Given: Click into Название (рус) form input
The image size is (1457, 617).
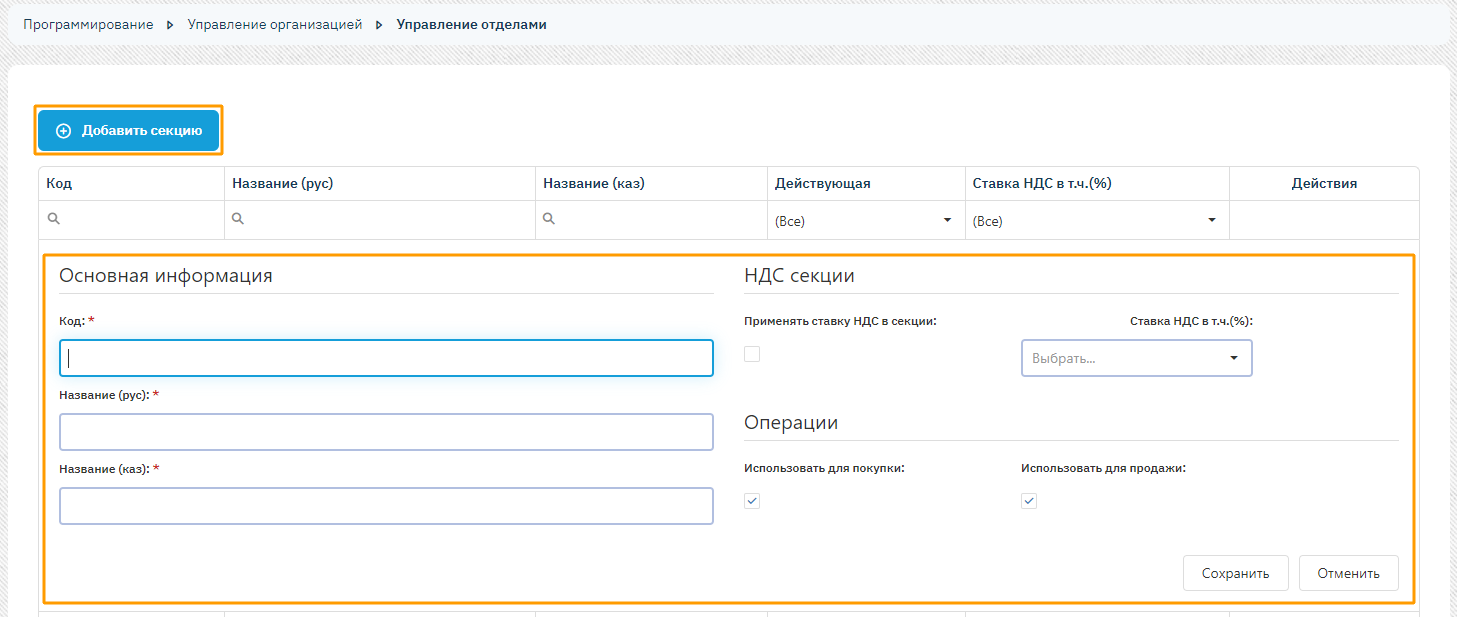Looking at the screenshot, I should click(x=386, y=432).
